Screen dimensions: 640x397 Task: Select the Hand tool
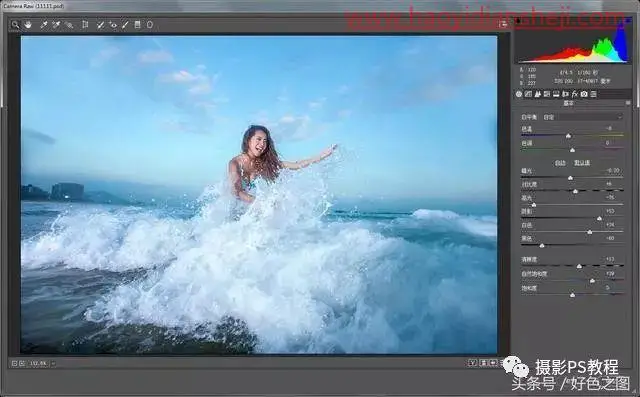click(28, 25)
